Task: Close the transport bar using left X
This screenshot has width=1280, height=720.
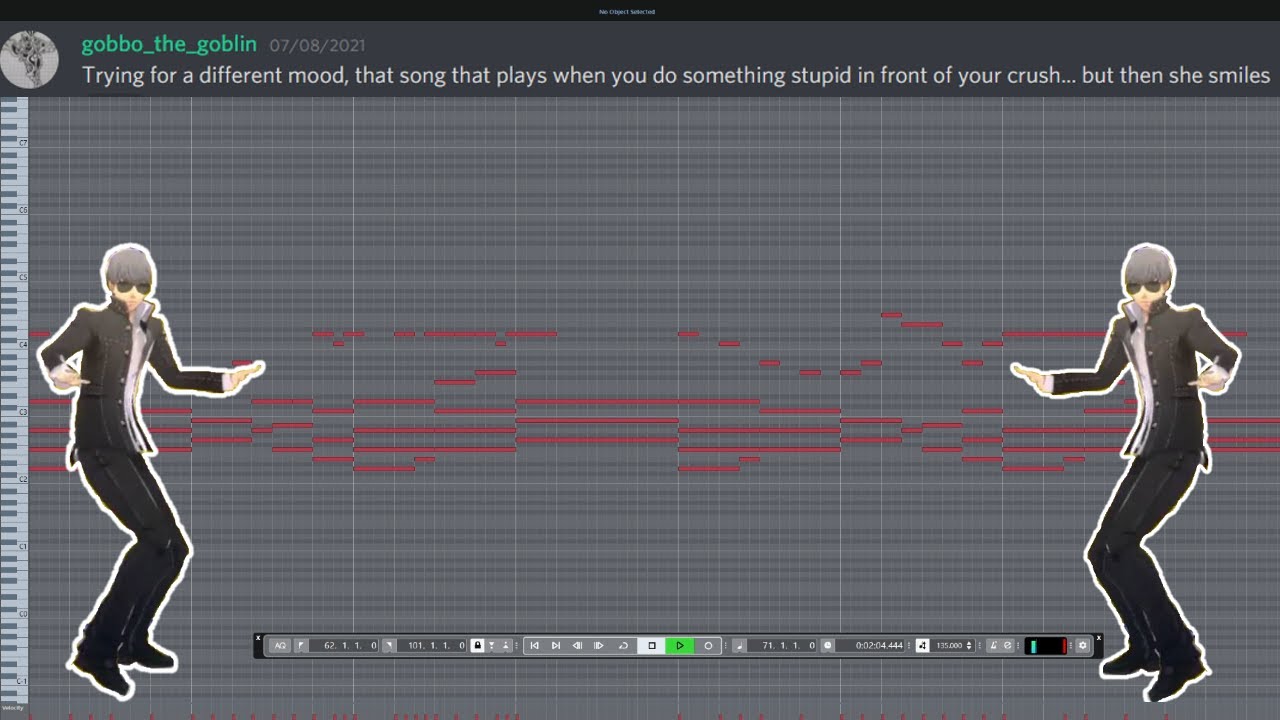Action: click(x=258, y=637)
